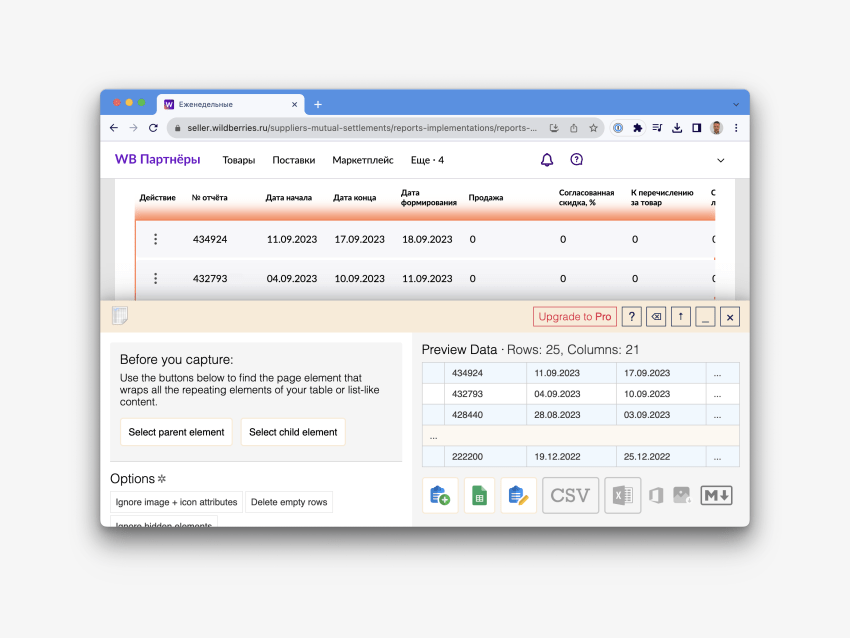This screenshot has width=850, height=638.
Task: Toggle Delete empty rows option
Action: pyautogui.click(x=289, y=502)
